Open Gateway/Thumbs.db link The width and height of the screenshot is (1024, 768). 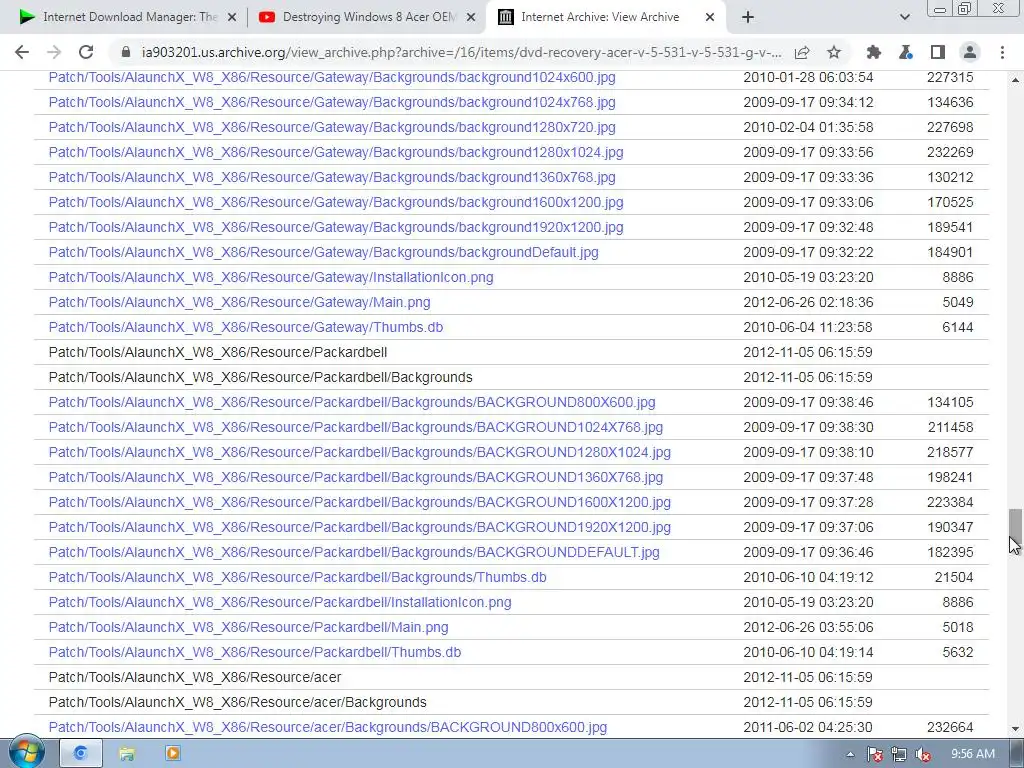pyautogui.click(x=246, y=327)
